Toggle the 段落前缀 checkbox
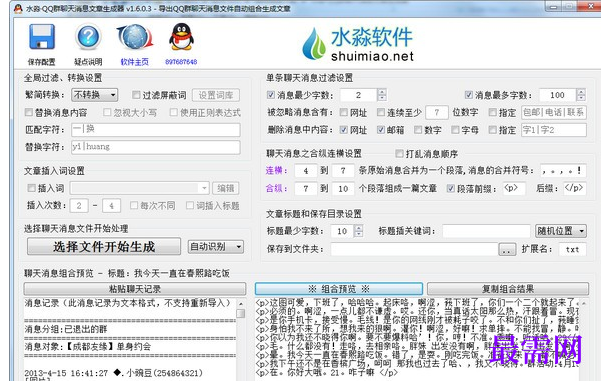Screen dimensions: 601x381 451,188
